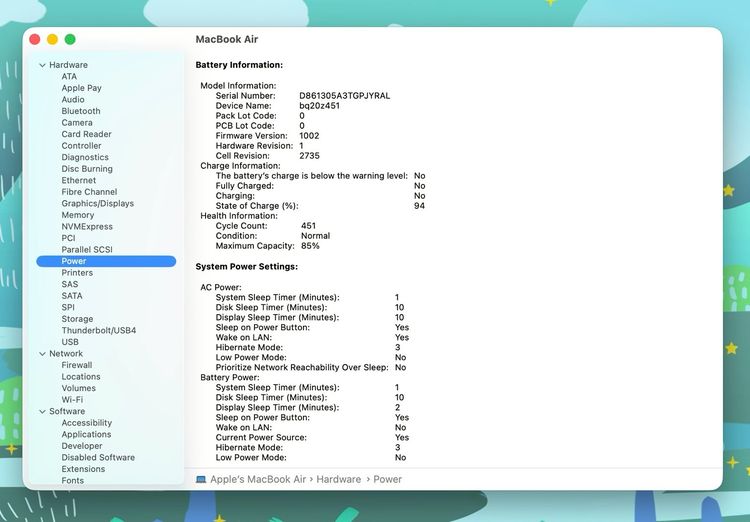750x522 pixels.
Task: Click the Maximum Capacity value 85%
Action: coord(310,246)
